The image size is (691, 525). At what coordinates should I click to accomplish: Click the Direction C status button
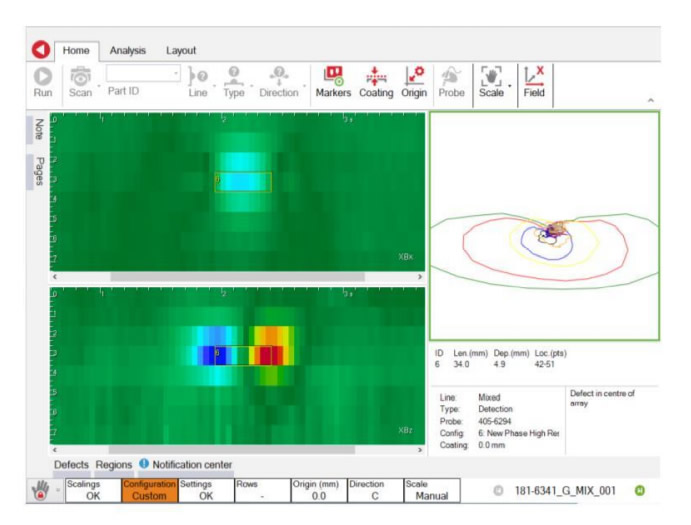click(x=375, y=490)
